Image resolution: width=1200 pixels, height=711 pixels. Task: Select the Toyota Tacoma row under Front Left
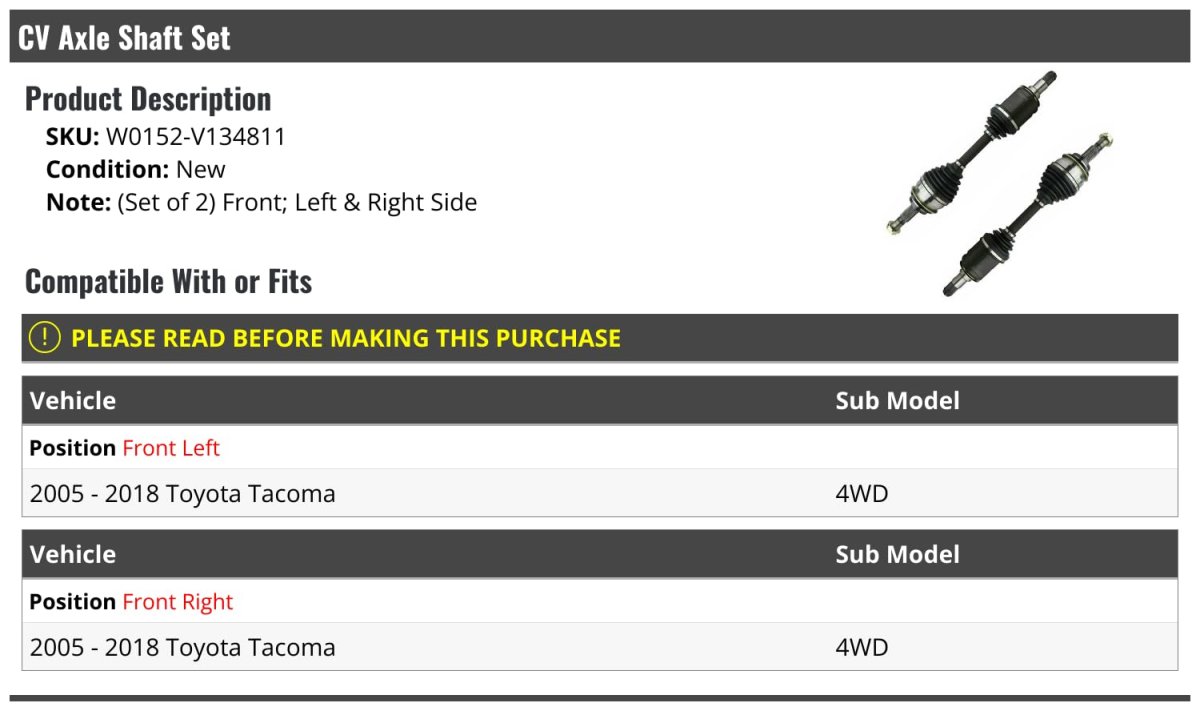pos(183,494)
